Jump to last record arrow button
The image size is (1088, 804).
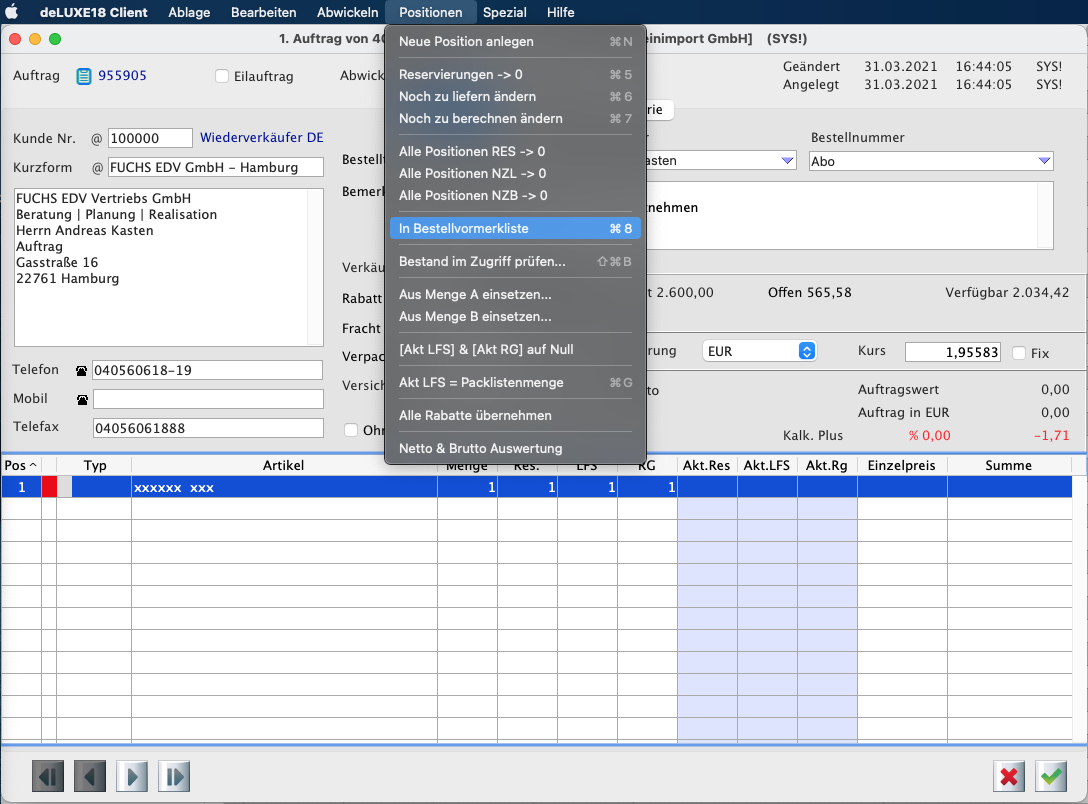coord(174,776)
